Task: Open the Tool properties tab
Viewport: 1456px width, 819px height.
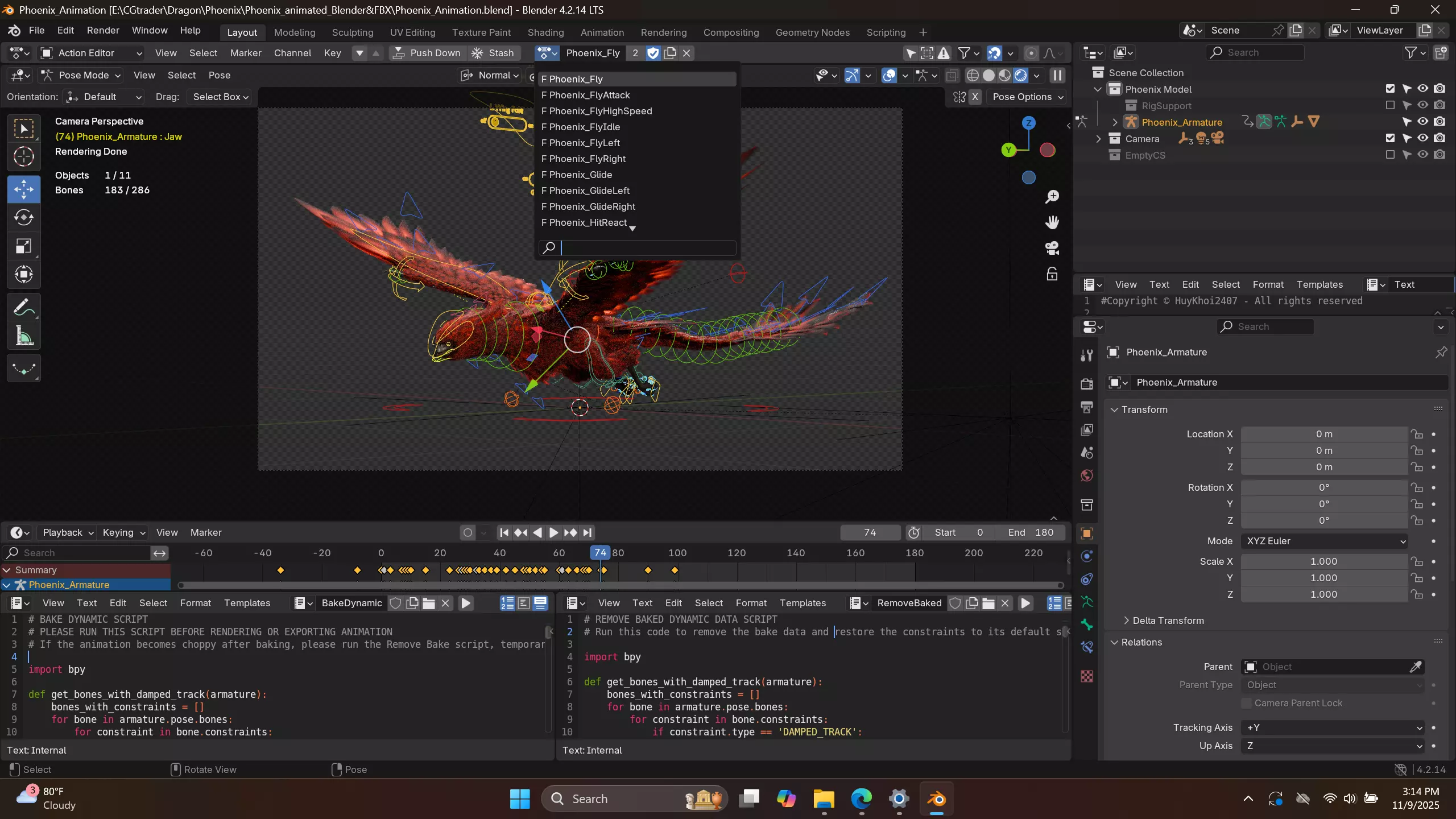Action: click(1087, 355)
